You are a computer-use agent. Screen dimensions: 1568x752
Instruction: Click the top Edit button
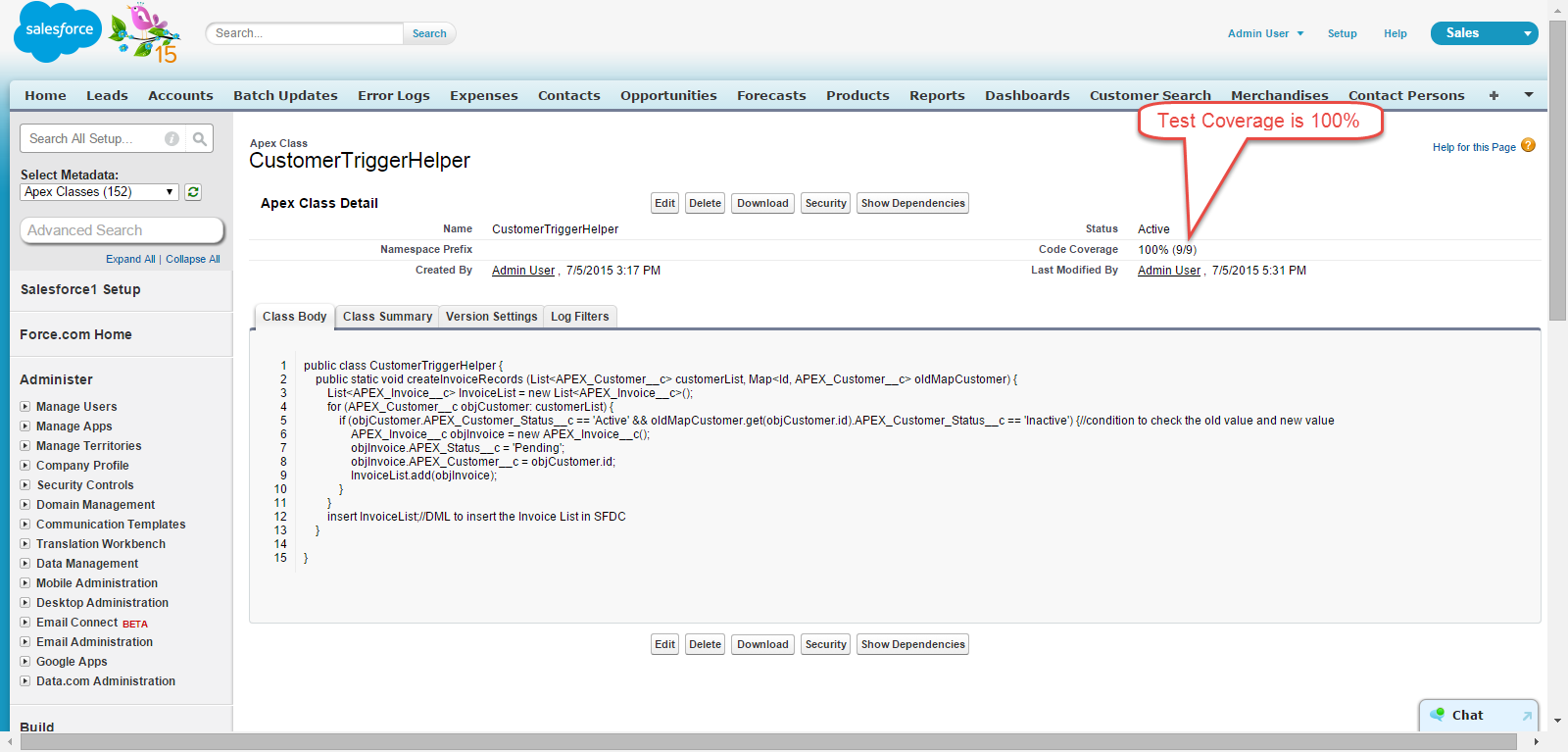coord(665,203)
